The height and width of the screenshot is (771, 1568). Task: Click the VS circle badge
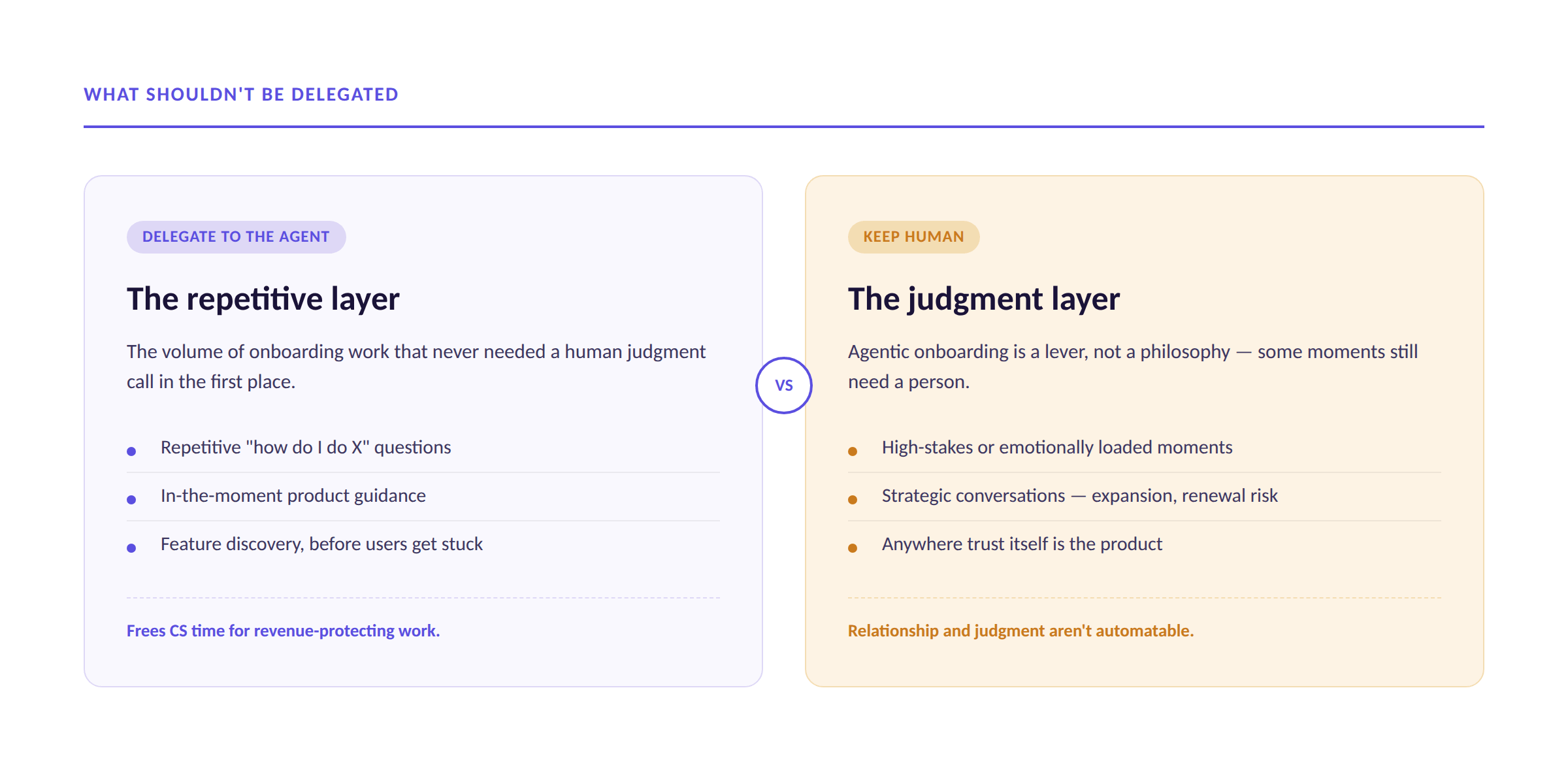784,385
